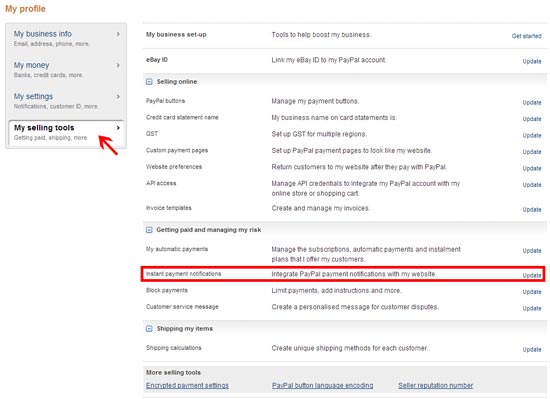Click the 'Instant payment notifications' label
Viewport: 550px width, 399px height.
coord(183,274)
